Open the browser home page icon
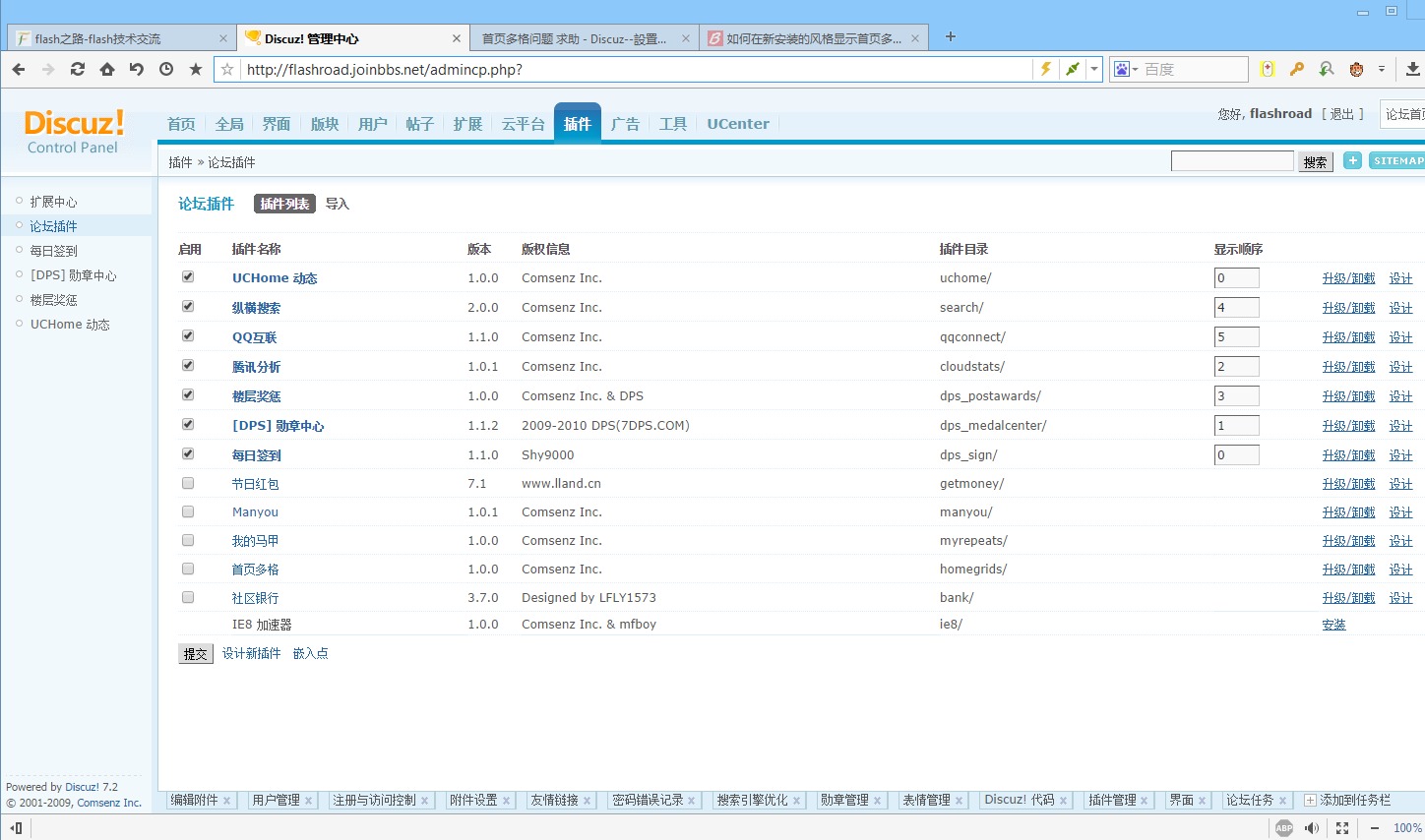Viewport: 1425px width, 840px height. coord(107,69)
